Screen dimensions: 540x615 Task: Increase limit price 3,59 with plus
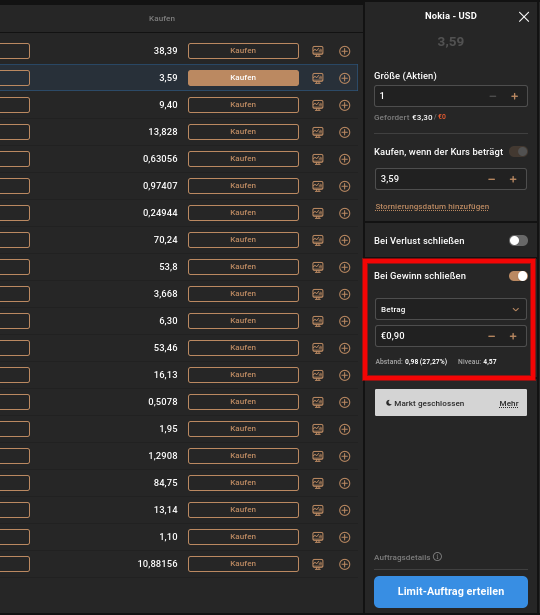click(513, 179)
